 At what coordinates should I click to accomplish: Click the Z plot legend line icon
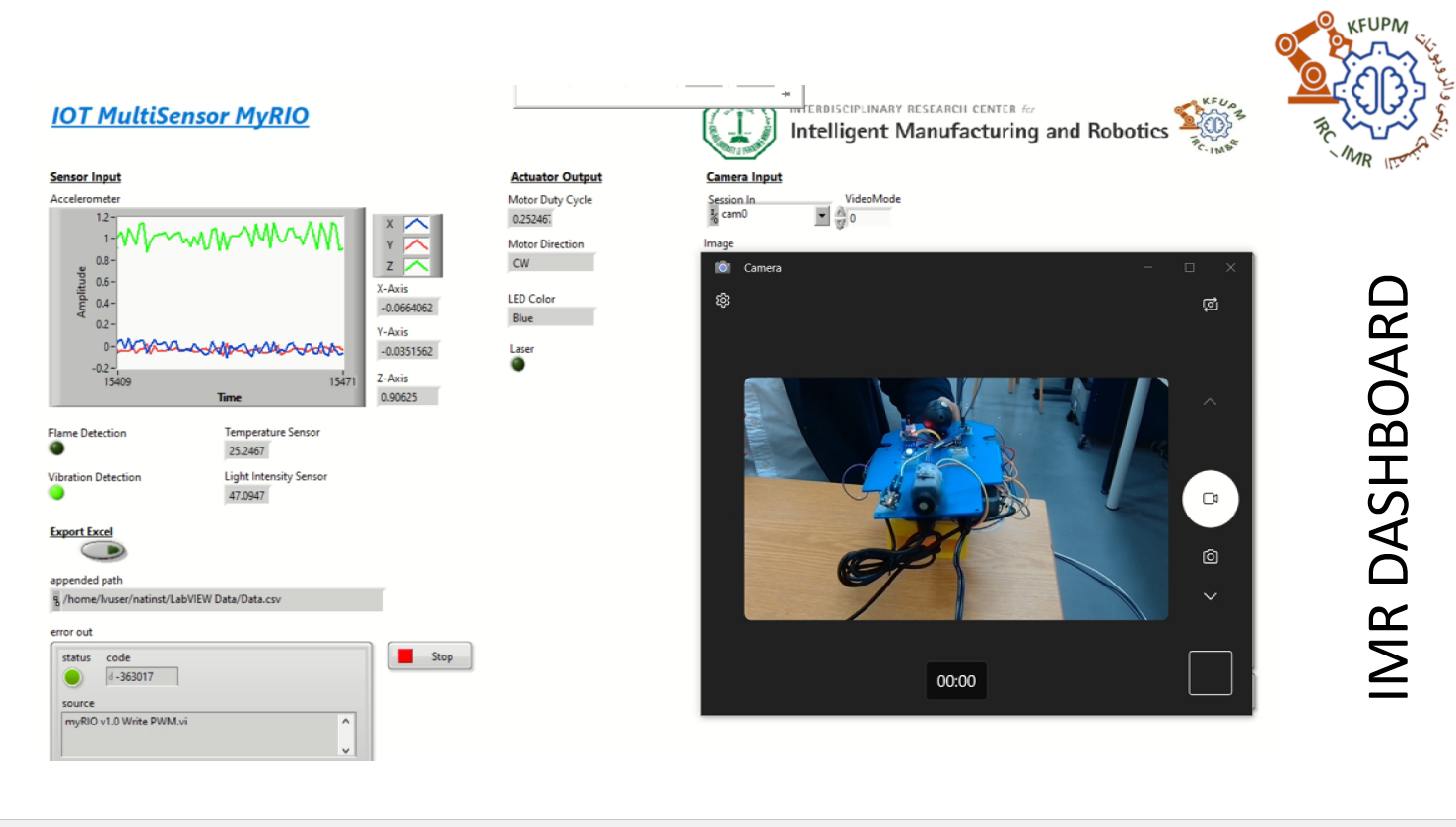click(x=416, y=266)
